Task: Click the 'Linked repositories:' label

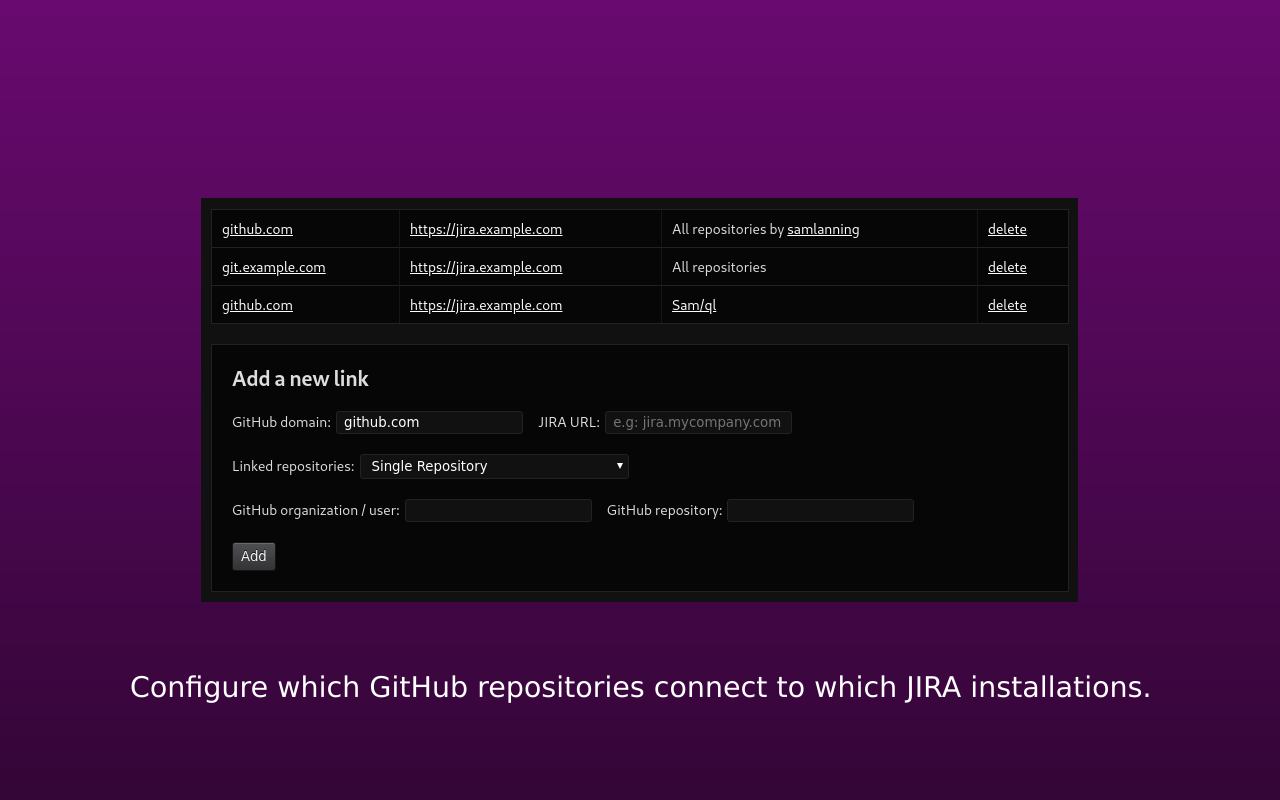Action: click(293, 466)
